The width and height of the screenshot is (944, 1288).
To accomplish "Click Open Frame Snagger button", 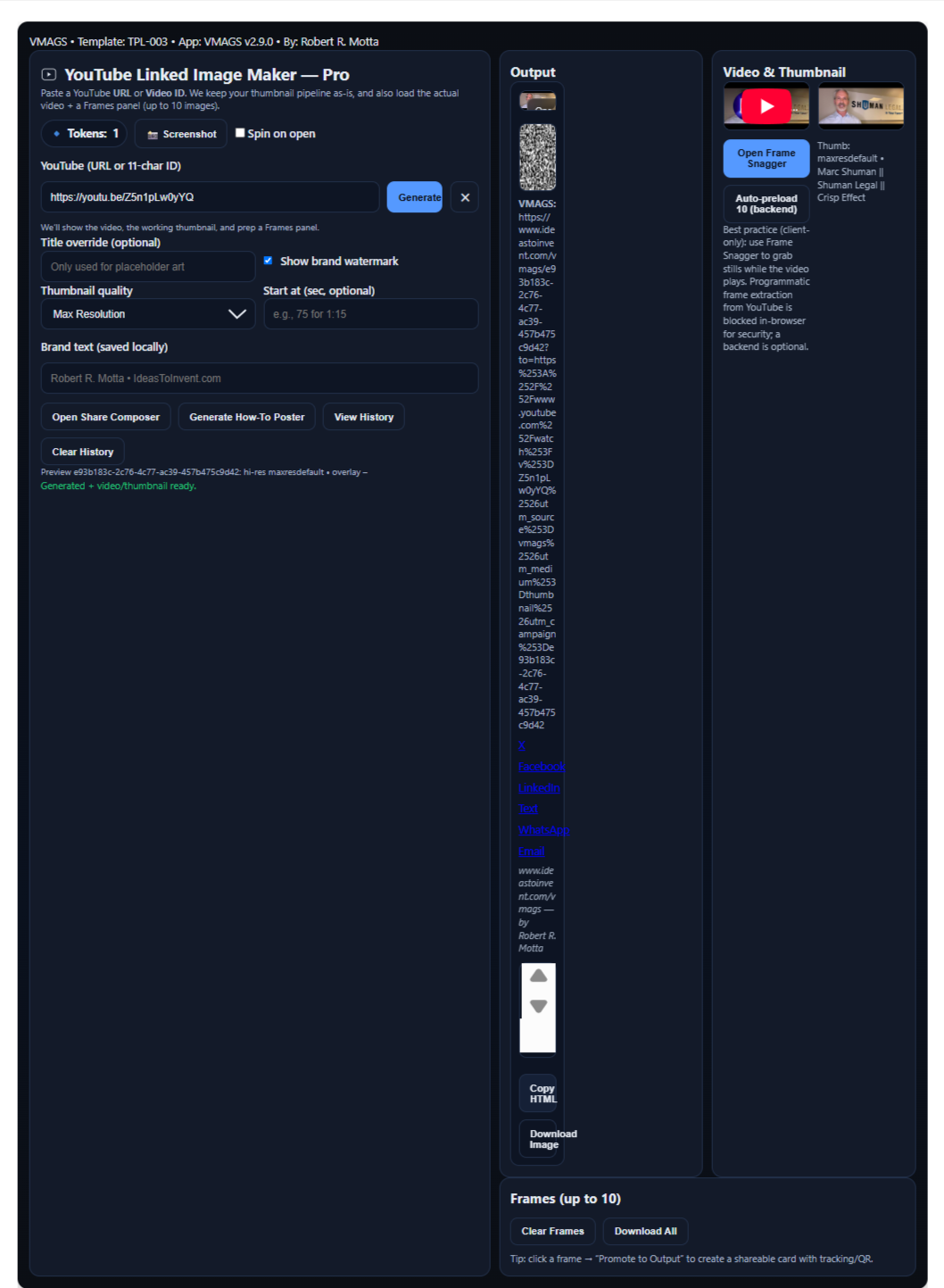I will (x=766, y=158).
